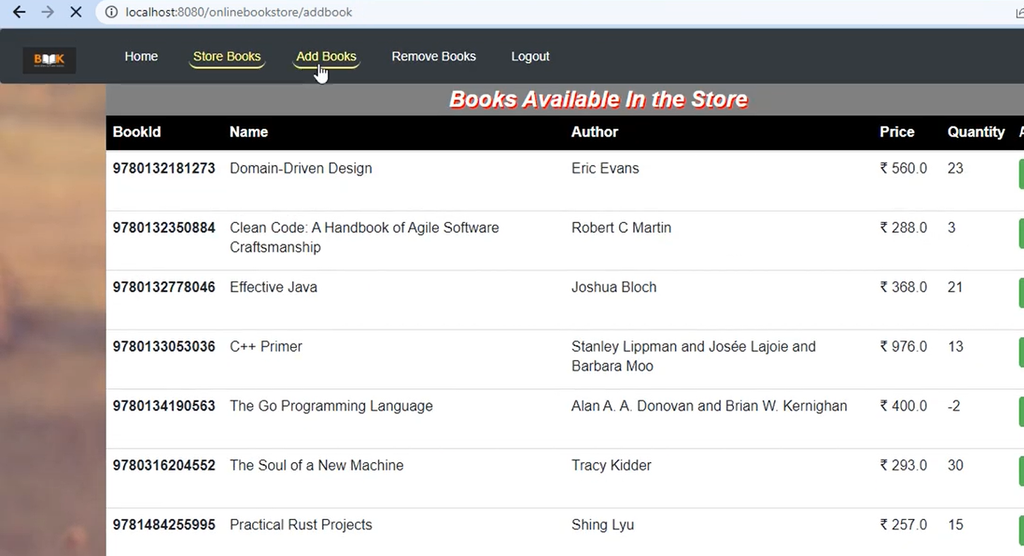Image resolution: width=1024 pixels, height=556 pixels.
Task: Click price ₹ 257.0
Action: coord(903,525)
